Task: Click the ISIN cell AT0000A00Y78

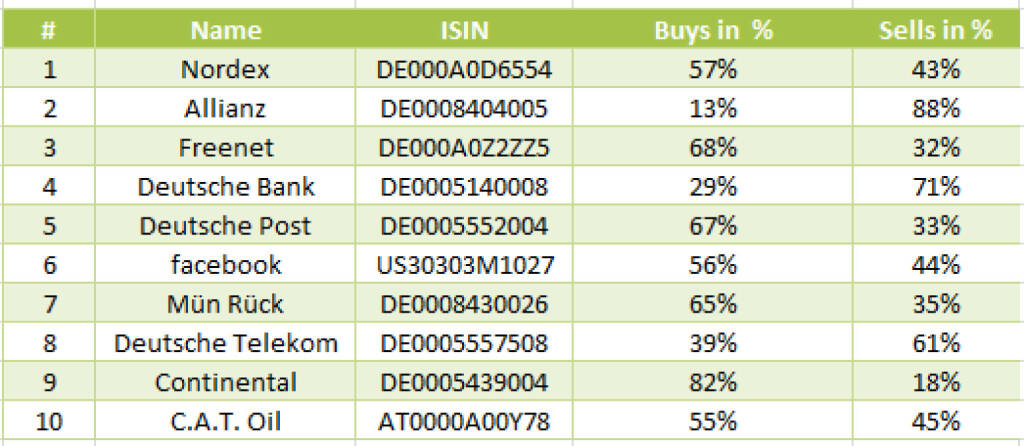Action: [x=464, y=422]
